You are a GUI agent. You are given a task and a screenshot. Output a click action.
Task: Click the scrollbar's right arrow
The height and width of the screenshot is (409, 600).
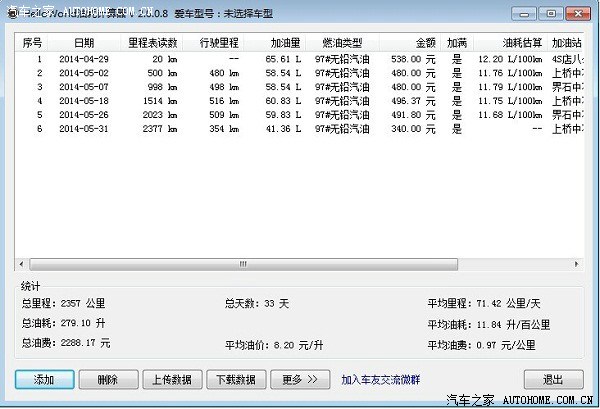coord(575,264)
